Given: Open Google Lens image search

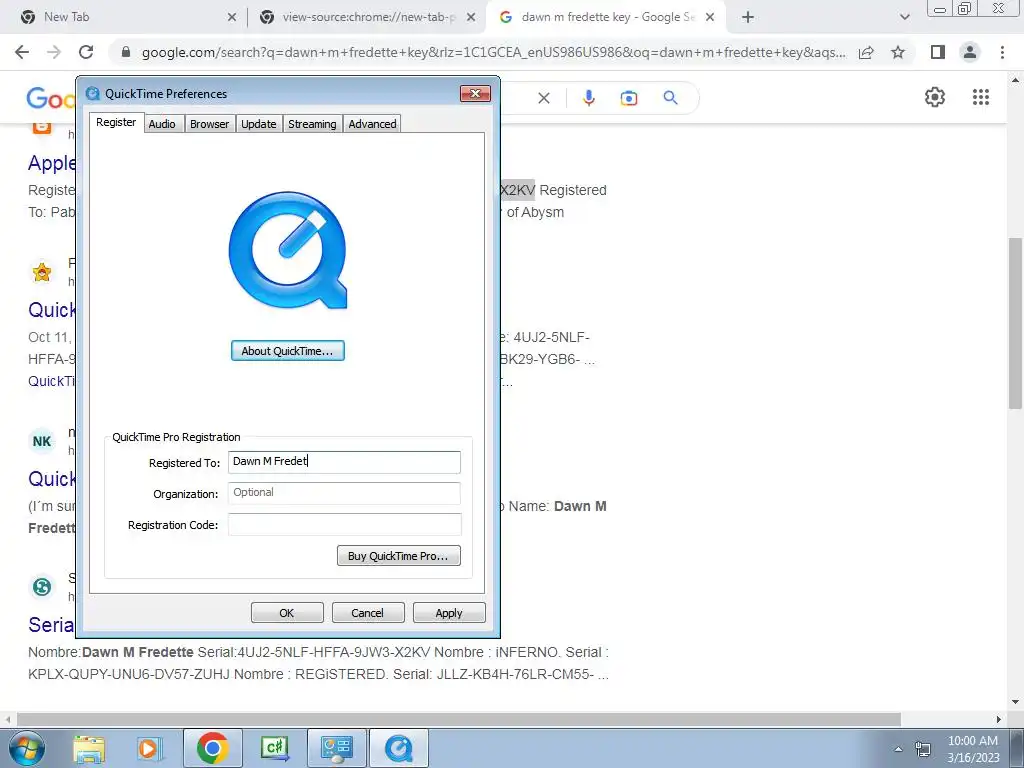Looking at the screenshot, I should 629,98.
